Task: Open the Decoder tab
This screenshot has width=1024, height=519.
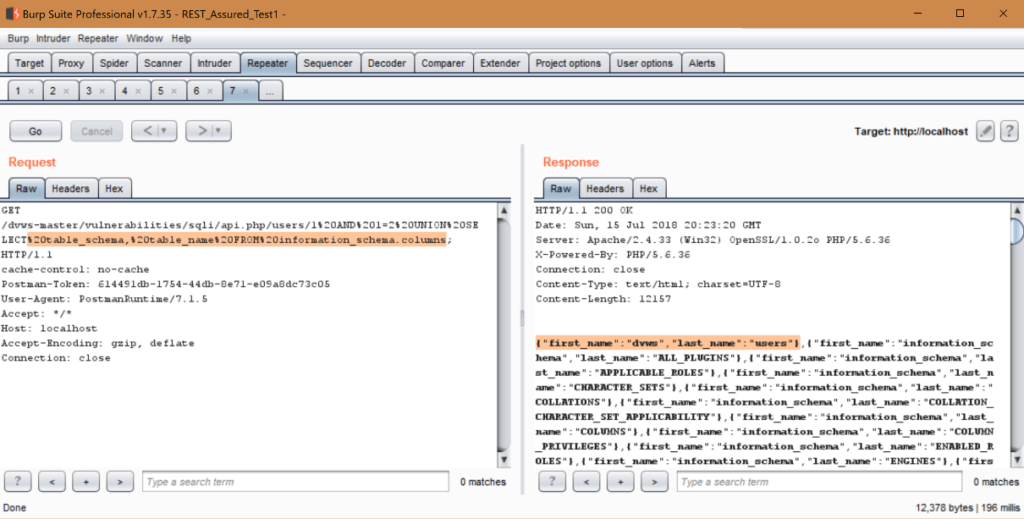Action: pyautogui.click(x=386, y=63)
